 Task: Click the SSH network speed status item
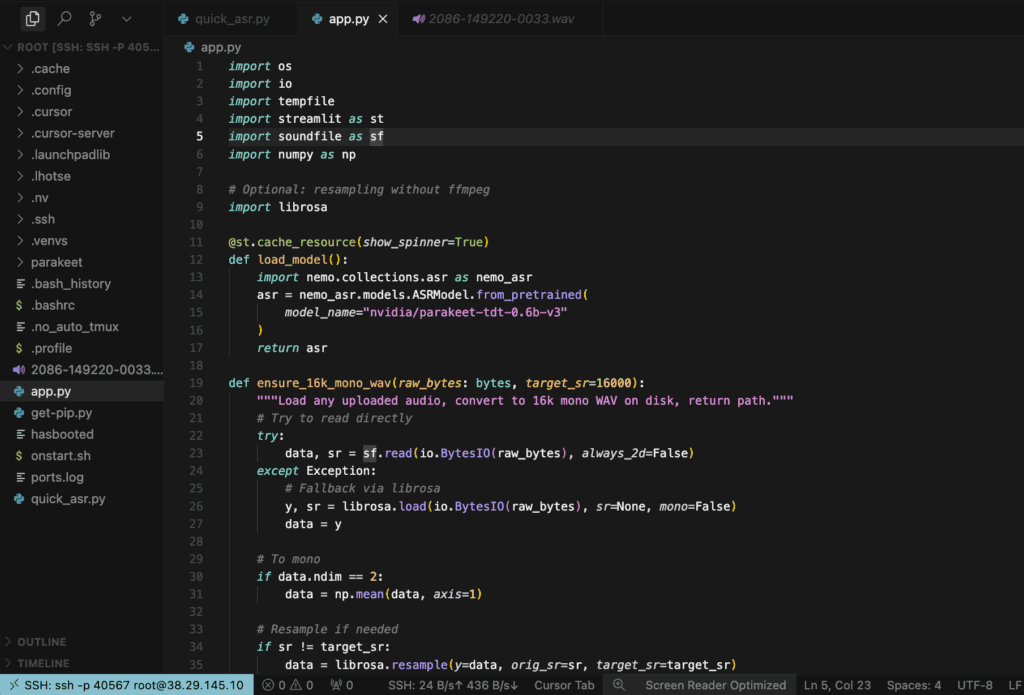453,685
